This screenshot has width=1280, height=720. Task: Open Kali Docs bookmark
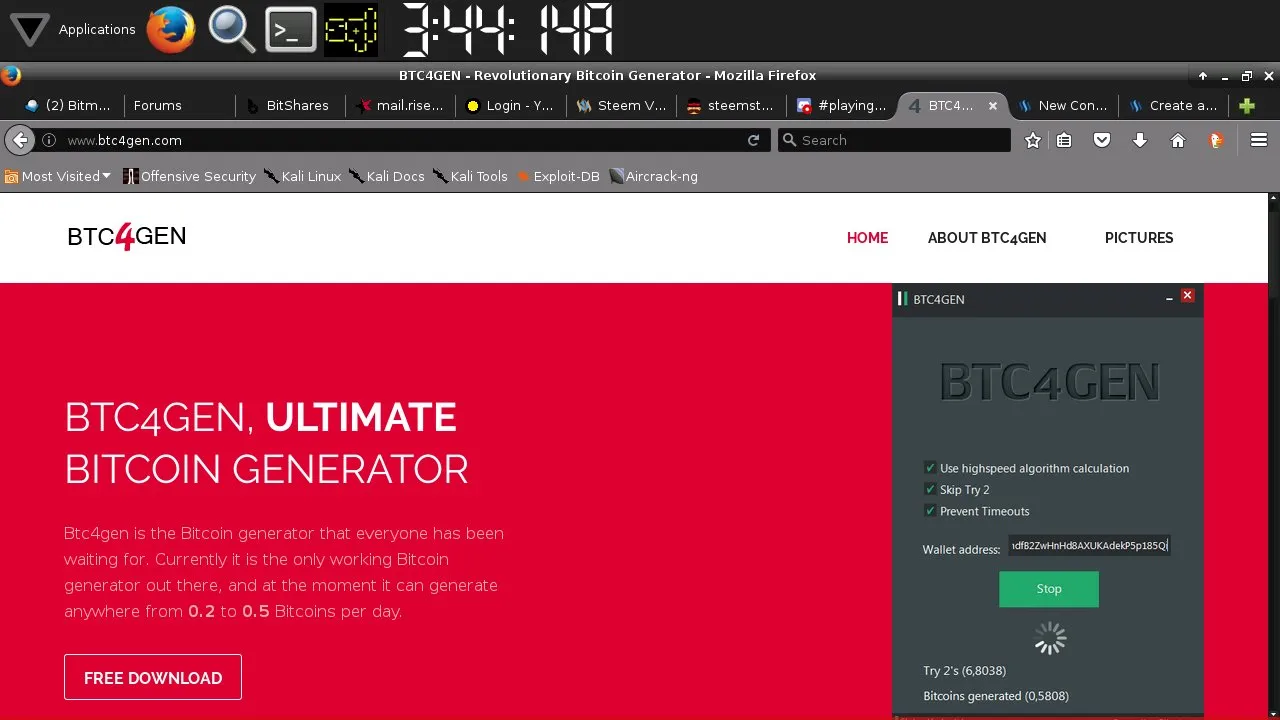(x=387, y=176)
